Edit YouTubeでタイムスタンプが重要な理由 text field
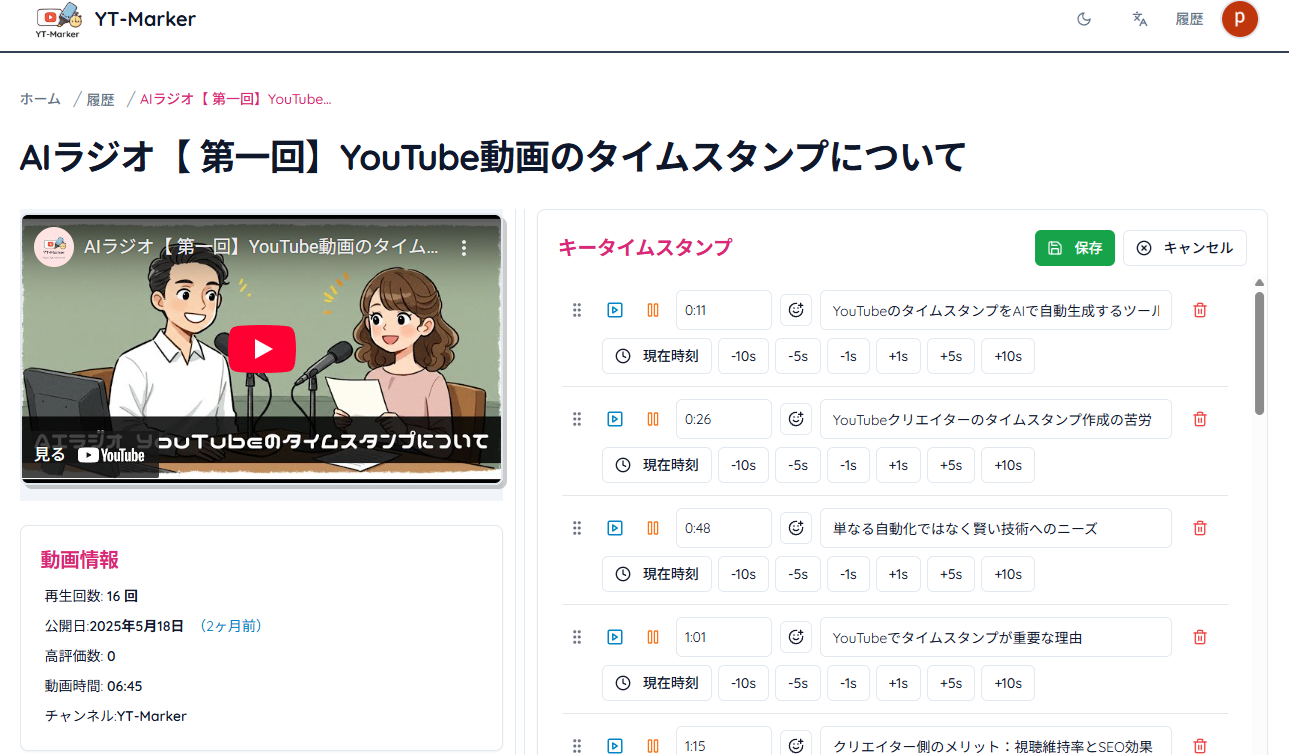 996,637
